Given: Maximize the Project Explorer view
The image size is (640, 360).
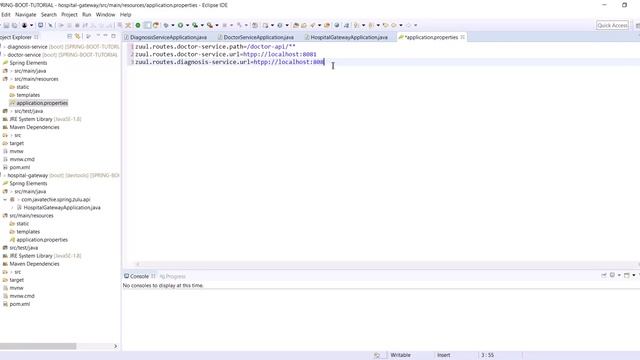Looking at the screenshot, I should [113, 37].
